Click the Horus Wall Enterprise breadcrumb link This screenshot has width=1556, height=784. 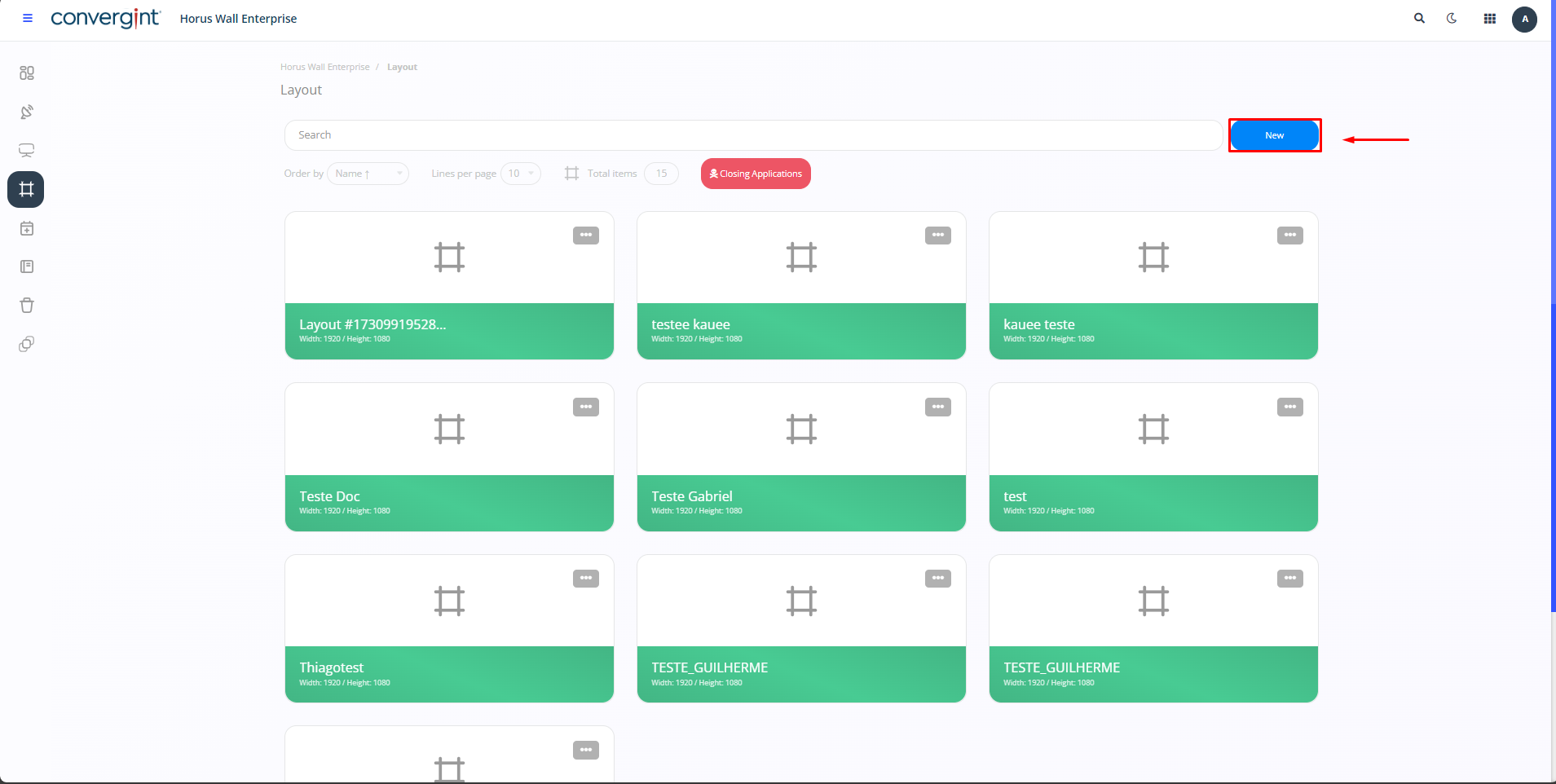324,67
